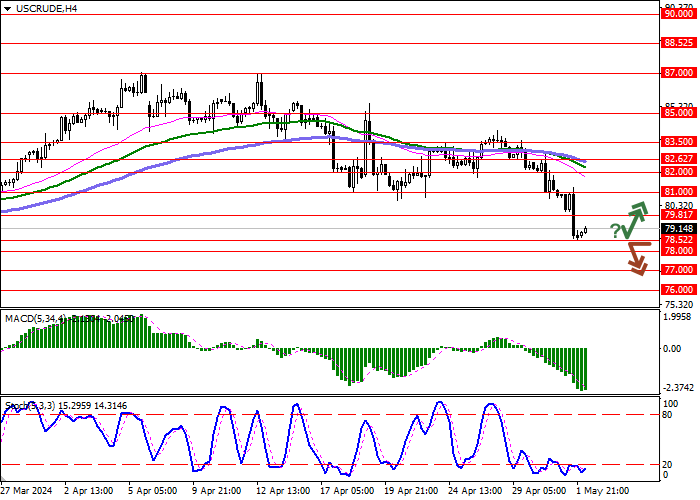The image size is (700, 500).
Task: Click the 27 Mar 2024 date label
Action: click(26, 491)
